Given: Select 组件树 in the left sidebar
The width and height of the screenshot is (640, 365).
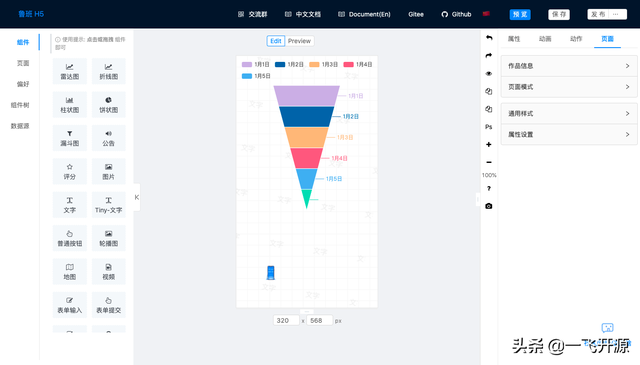Looking at the screenshot, I should click(x=20, y=105).
